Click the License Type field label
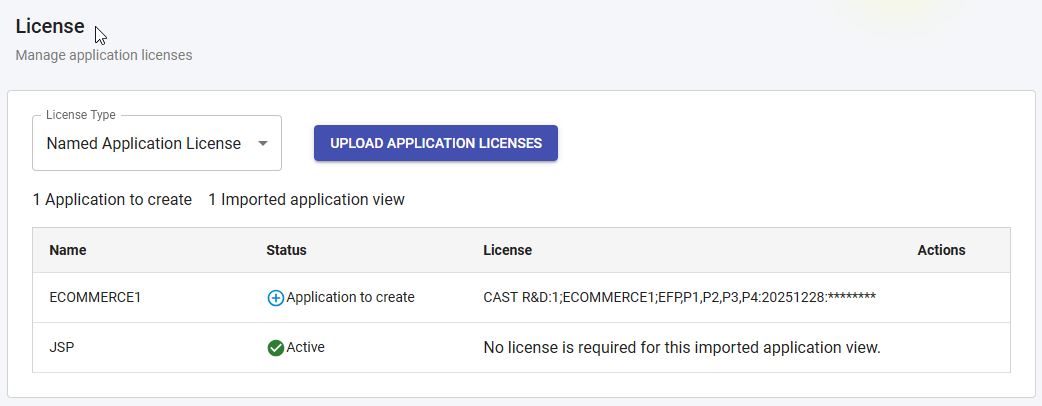The width and height of the screenshot is (1042, 406). point(80,115)
